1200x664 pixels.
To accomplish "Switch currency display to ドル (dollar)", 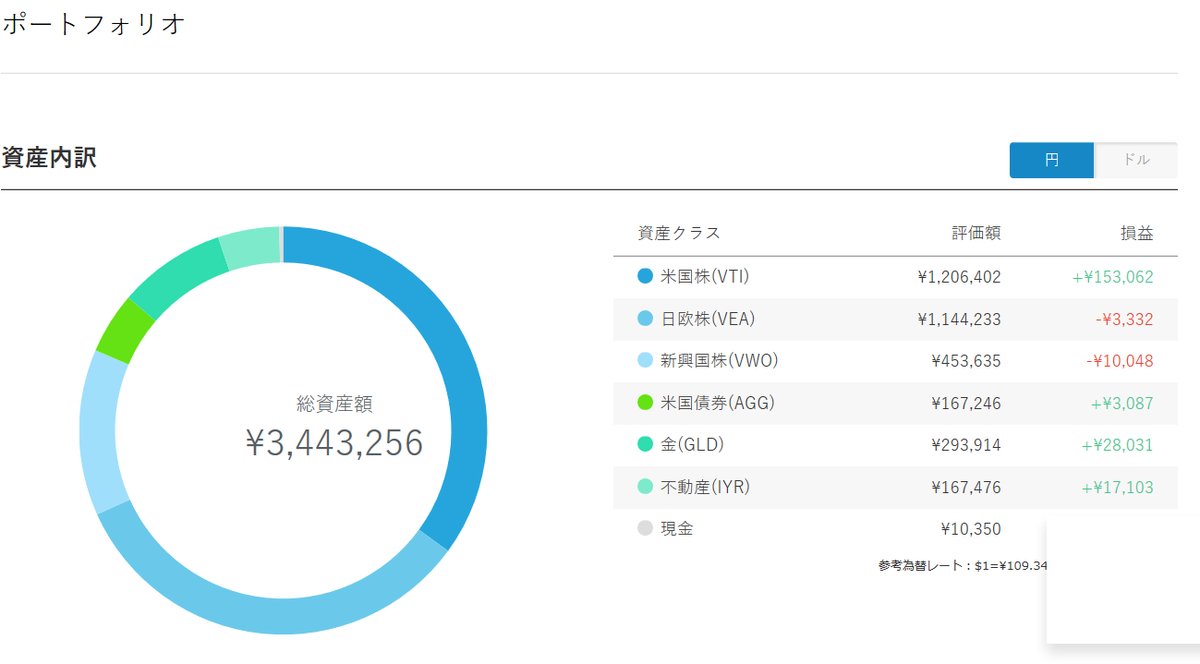I will [1136, 160].
